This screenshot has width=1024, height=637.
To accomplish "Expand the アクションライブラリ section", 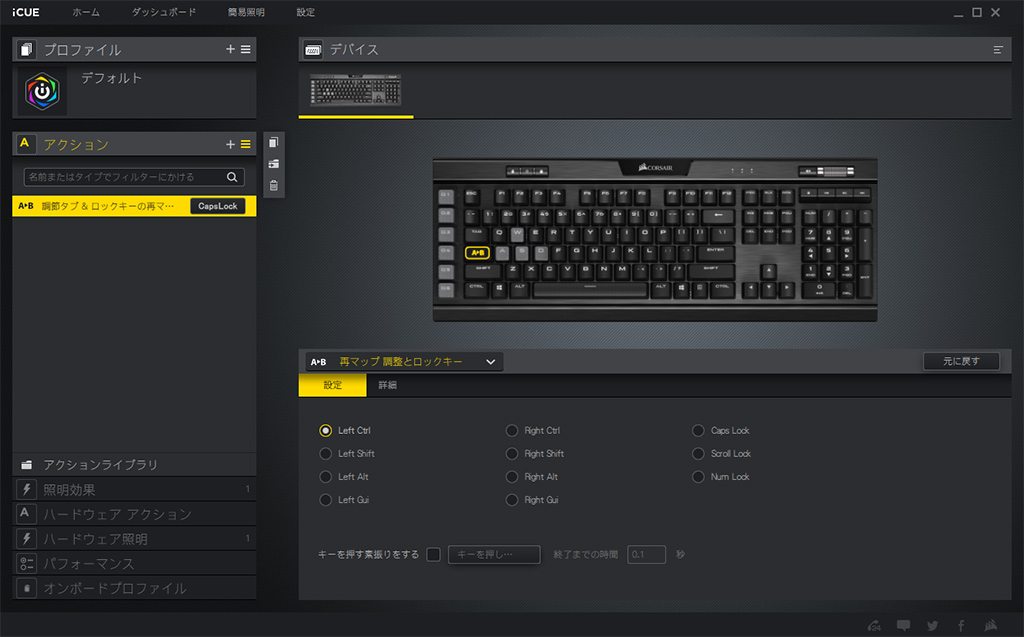I will coord(134,465).
